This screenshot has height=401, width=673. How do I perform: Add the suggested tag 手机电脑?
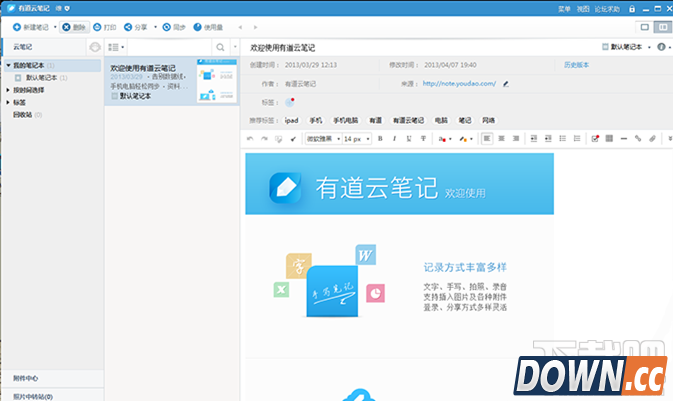pos(346,121)
